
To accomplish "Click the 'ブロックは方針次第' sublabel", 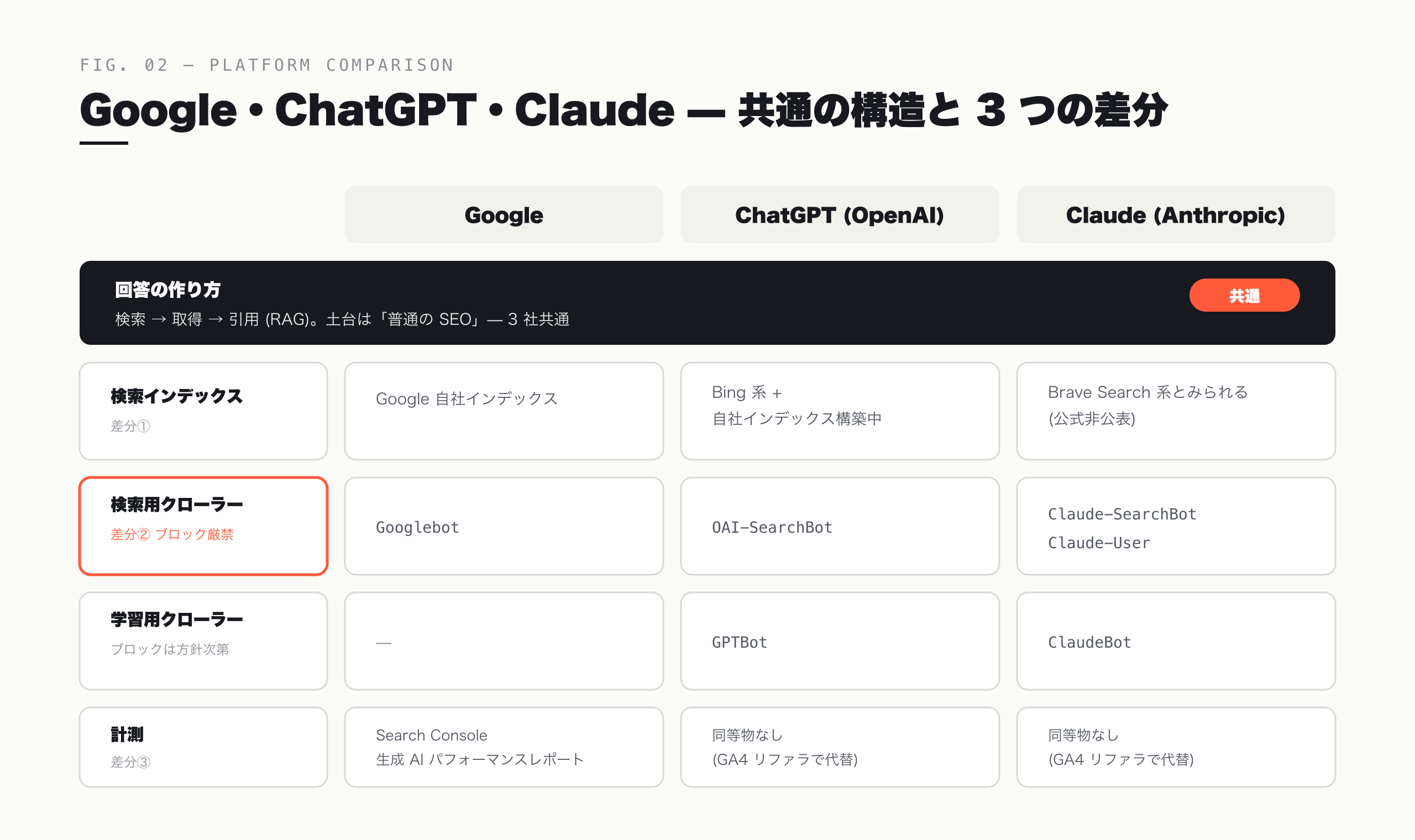I will pyautogui.click(x=170, y=649).
